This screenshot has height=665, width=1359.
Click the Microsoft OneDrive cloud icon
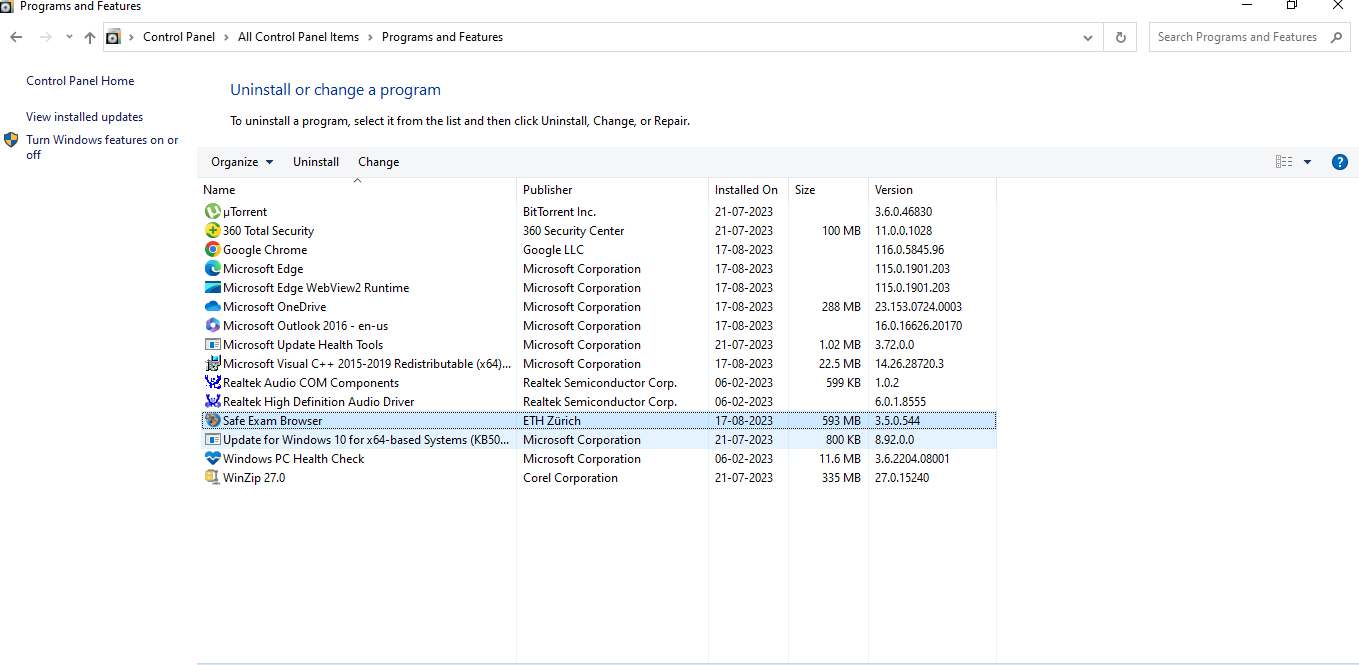click(x=212, y=307)
